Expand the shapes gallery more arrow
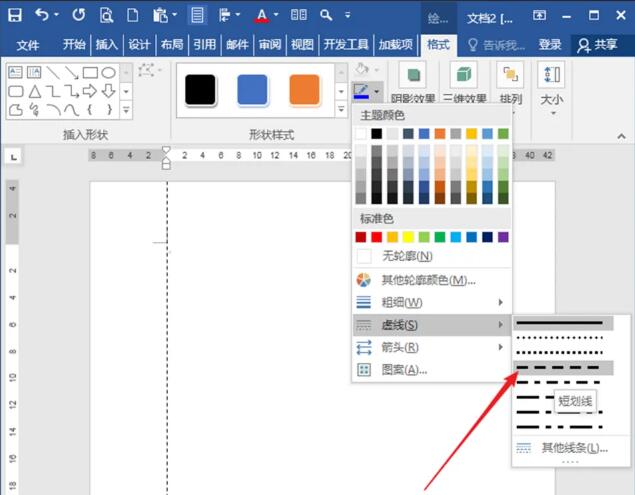The width and height of the screenshot is (635, 495). [126, 110]
